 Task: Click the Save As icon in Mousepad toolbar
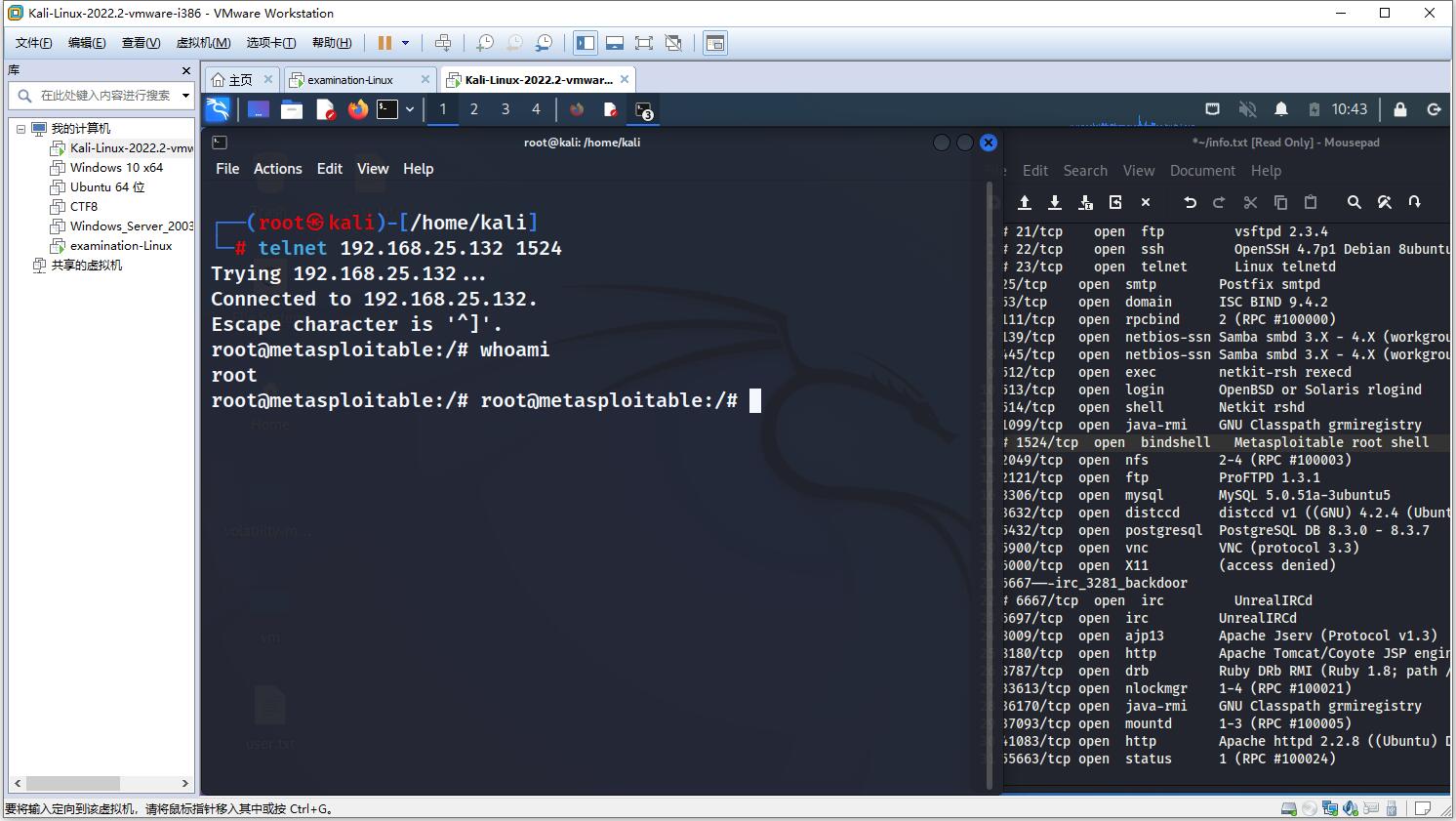(1085, 202)
